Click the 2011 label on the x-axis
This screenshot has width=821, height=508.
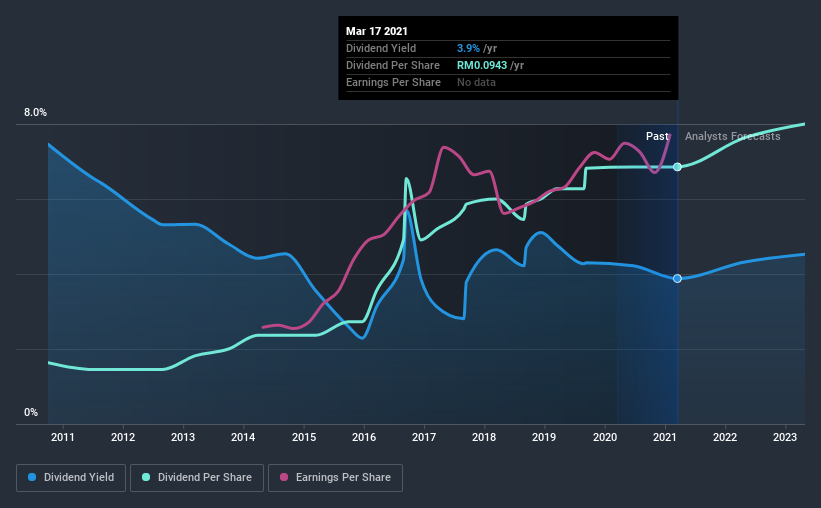[x=63, y=437]
